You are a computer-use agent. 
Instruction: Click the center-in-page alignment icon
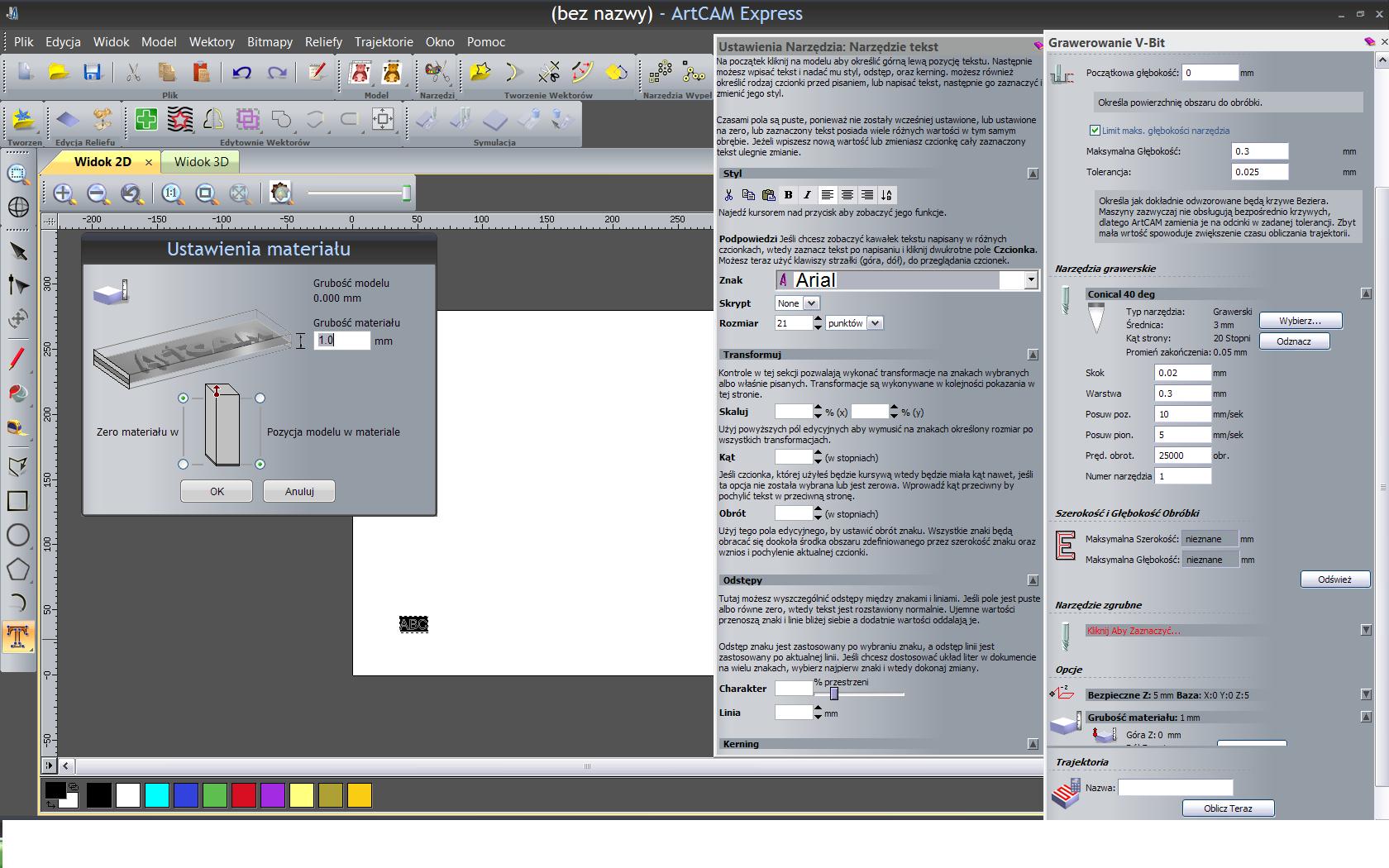click(383, 120)
